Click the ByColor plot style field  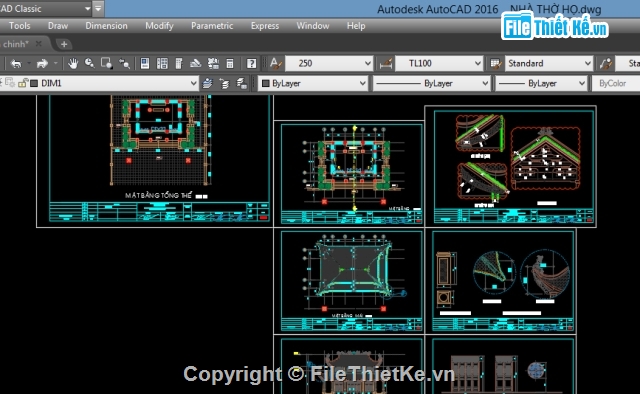pos(616,83)
